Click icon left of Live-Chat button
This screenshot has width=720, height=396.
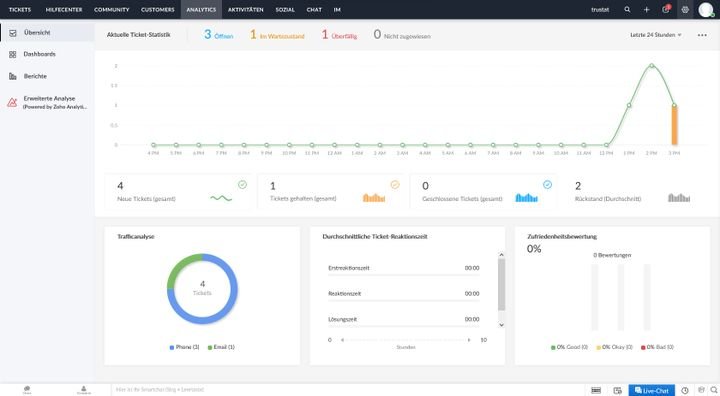pyautogui.click(x=618, y=390)
